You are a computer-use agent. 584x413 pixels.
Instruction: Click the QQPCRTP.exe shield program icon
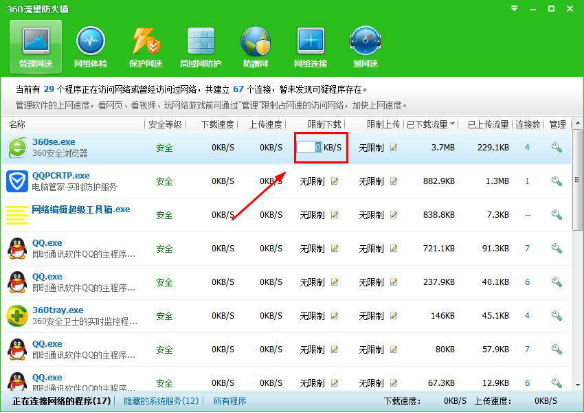point(17,181)
